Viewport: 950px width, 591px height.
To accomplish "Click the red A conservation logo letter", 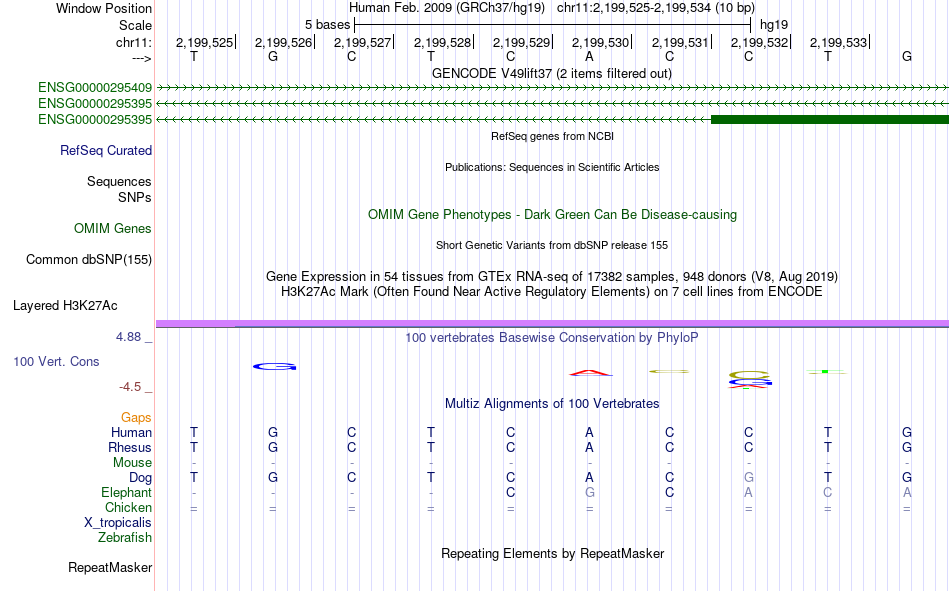I will 590,373.
